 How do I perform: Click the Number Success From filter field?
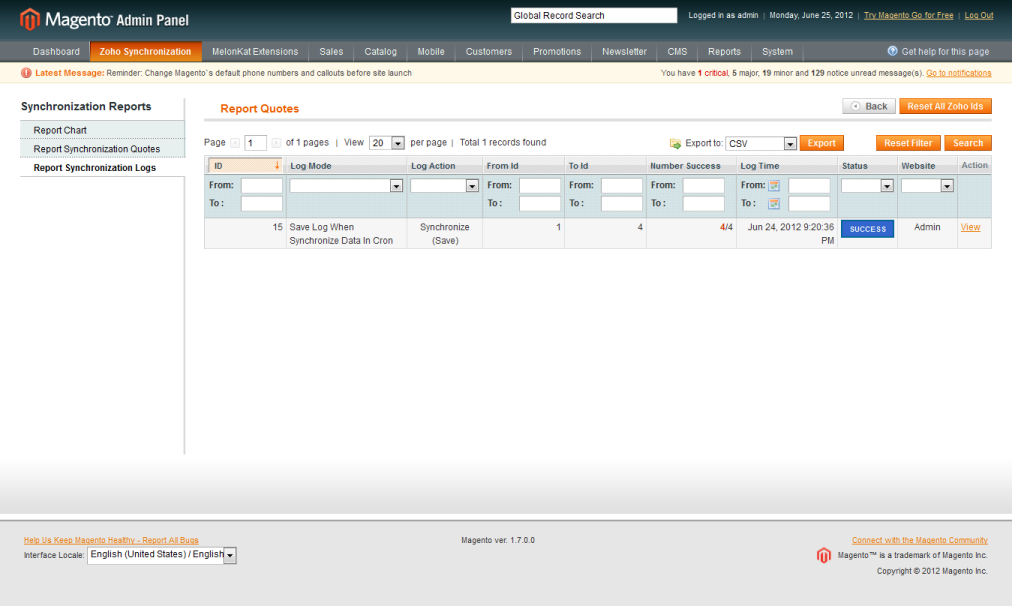pos(703,186)
